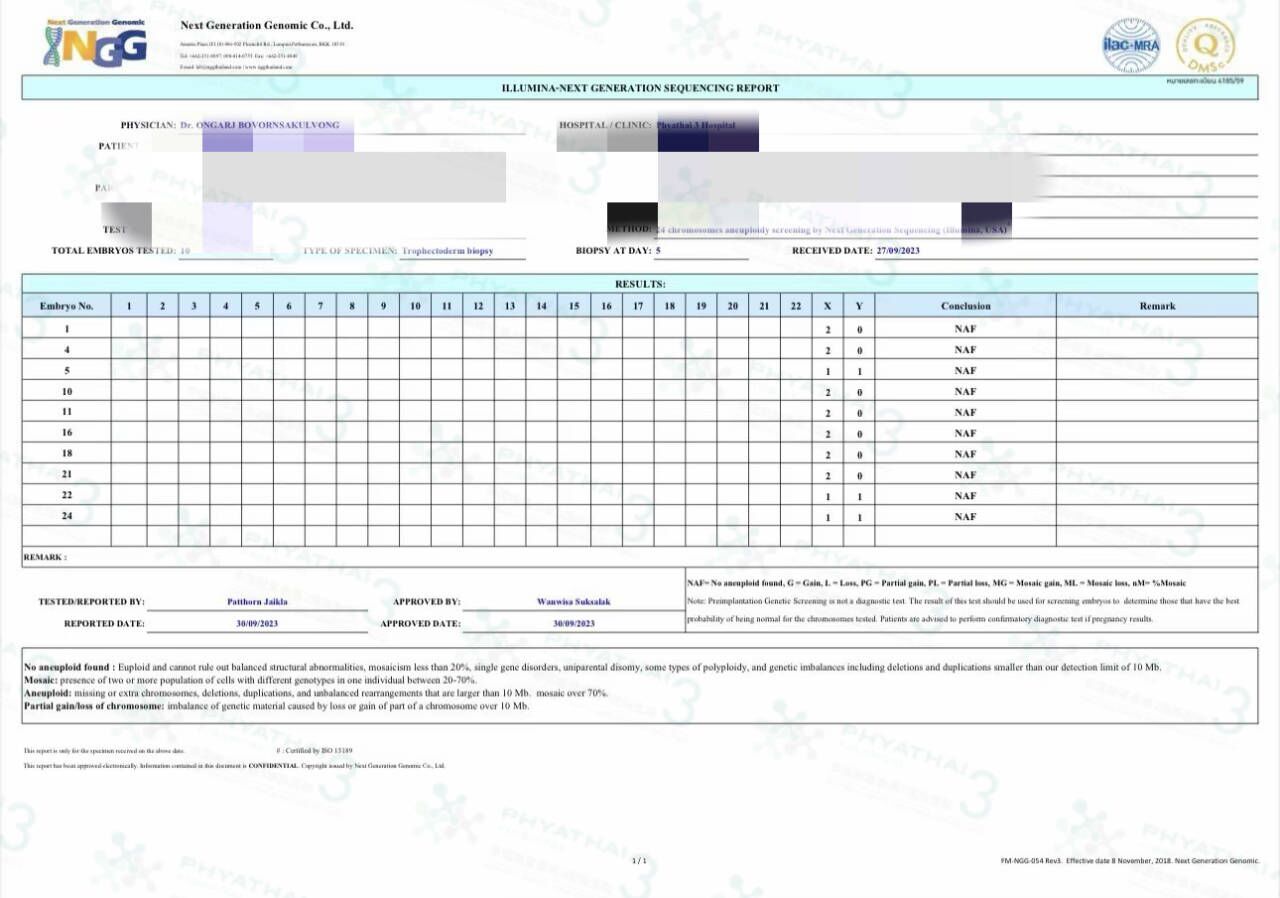Select embryo number 5 in the first column
The width and height of the screenshot is (1280, 898).
click(67, 371)
